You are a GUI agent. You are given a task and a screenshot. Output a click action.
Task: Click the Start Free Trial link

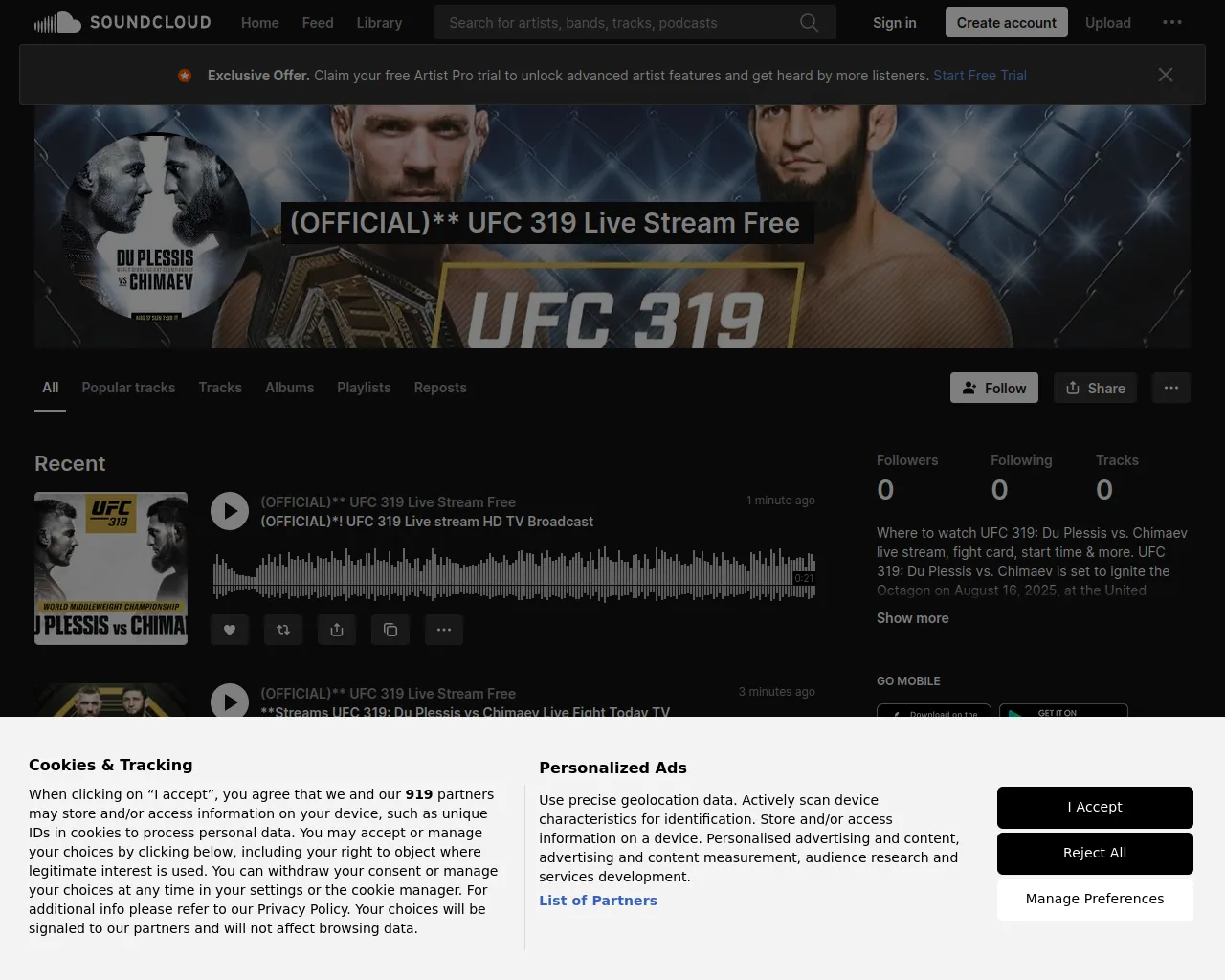pos(980,75)
